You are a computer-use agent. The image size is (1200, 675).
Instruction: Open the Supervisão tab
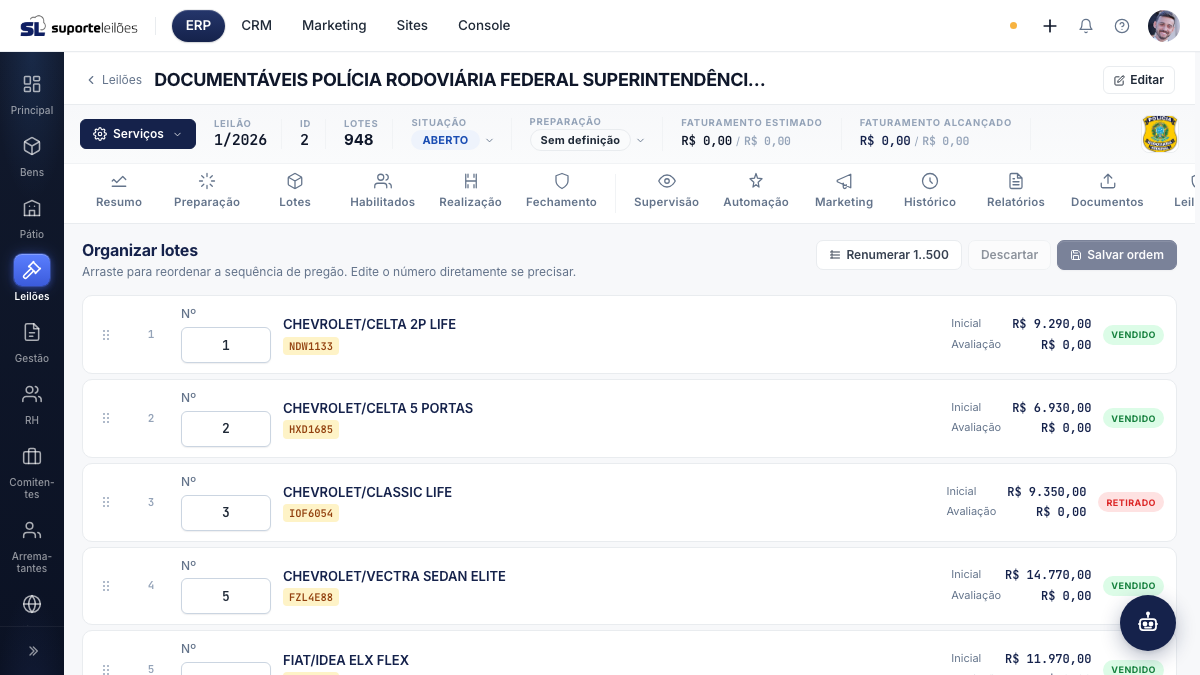(667, 190)
